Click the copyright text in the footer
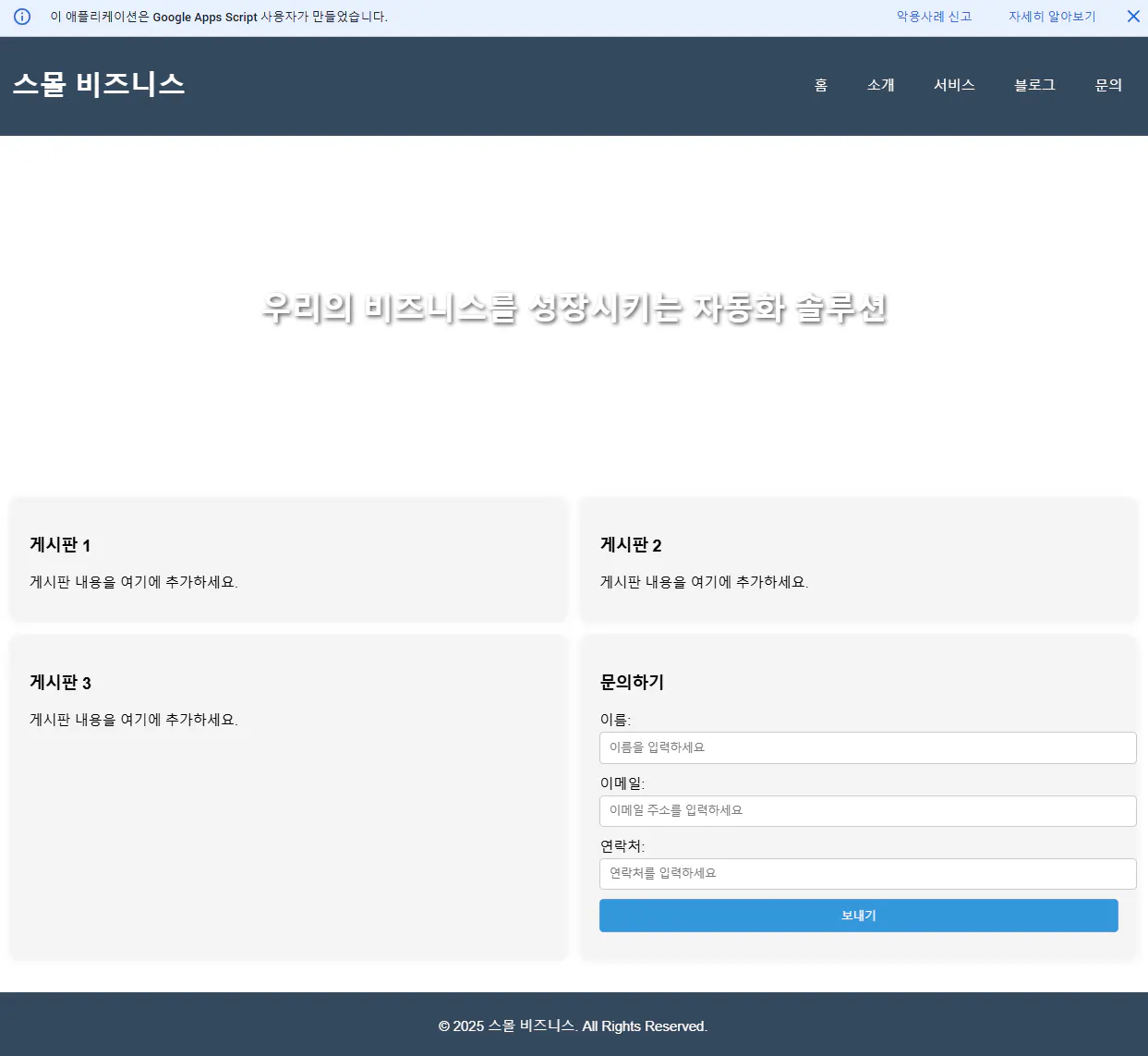The width and height of the screenshot is (1148, 1056). point(574,1026)
